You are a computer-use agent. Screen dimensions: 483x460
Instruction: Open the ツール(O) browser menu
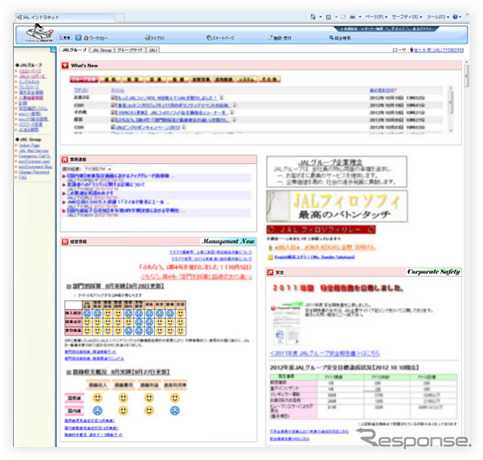[438, 17]
